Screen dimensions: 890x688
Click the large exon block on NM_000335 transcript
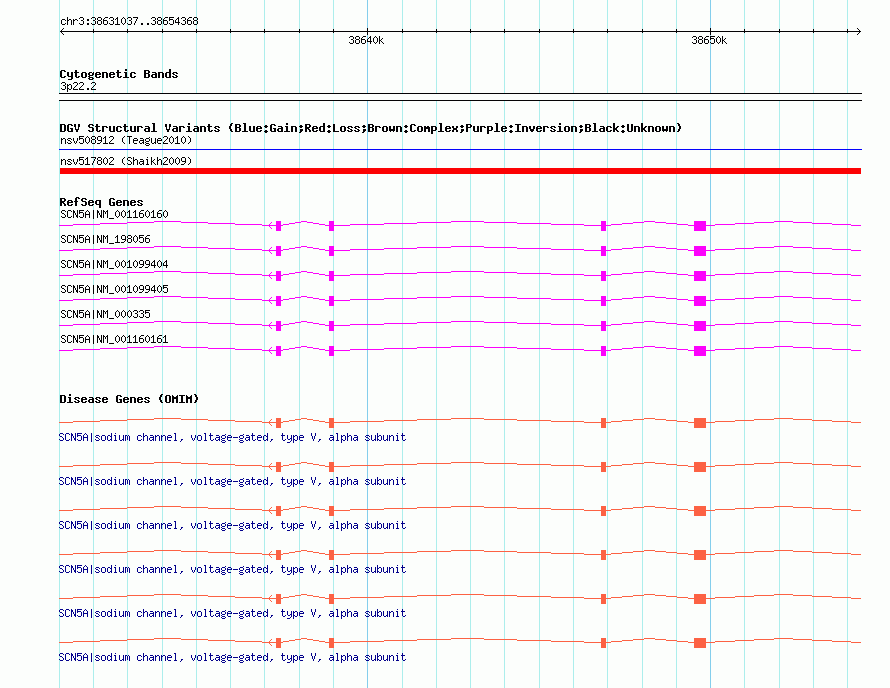pyautogui.click(x=700, y=326)
